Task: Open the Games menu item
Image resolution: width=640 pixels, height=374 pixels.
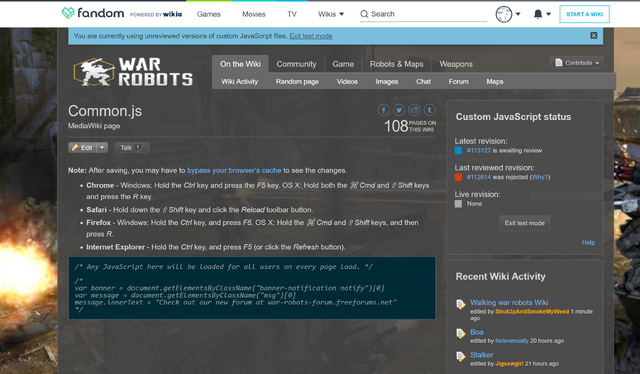Action: 209,14
